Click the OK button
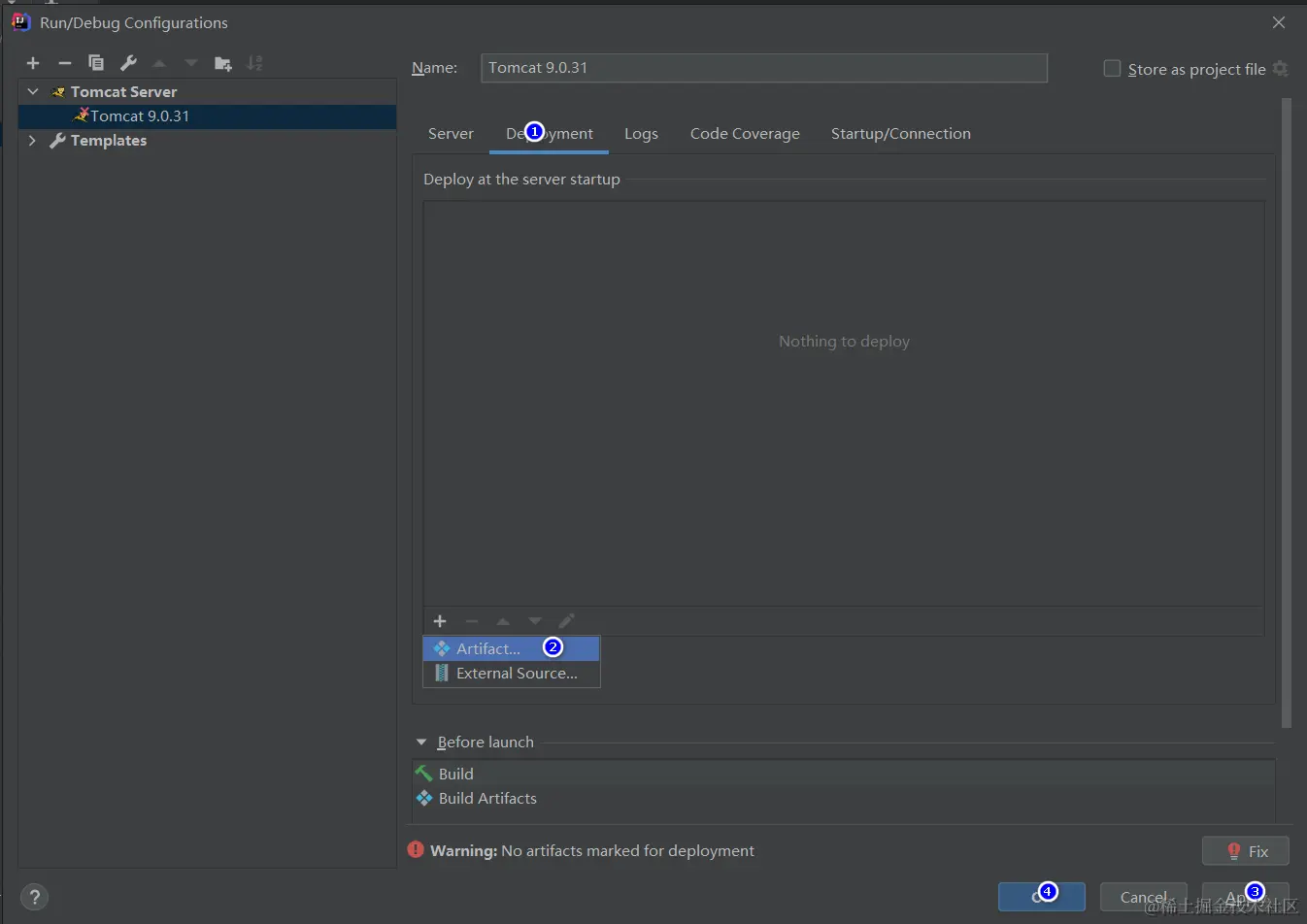Screen dimensions: 1307x924 click(x=1042, y=897)
